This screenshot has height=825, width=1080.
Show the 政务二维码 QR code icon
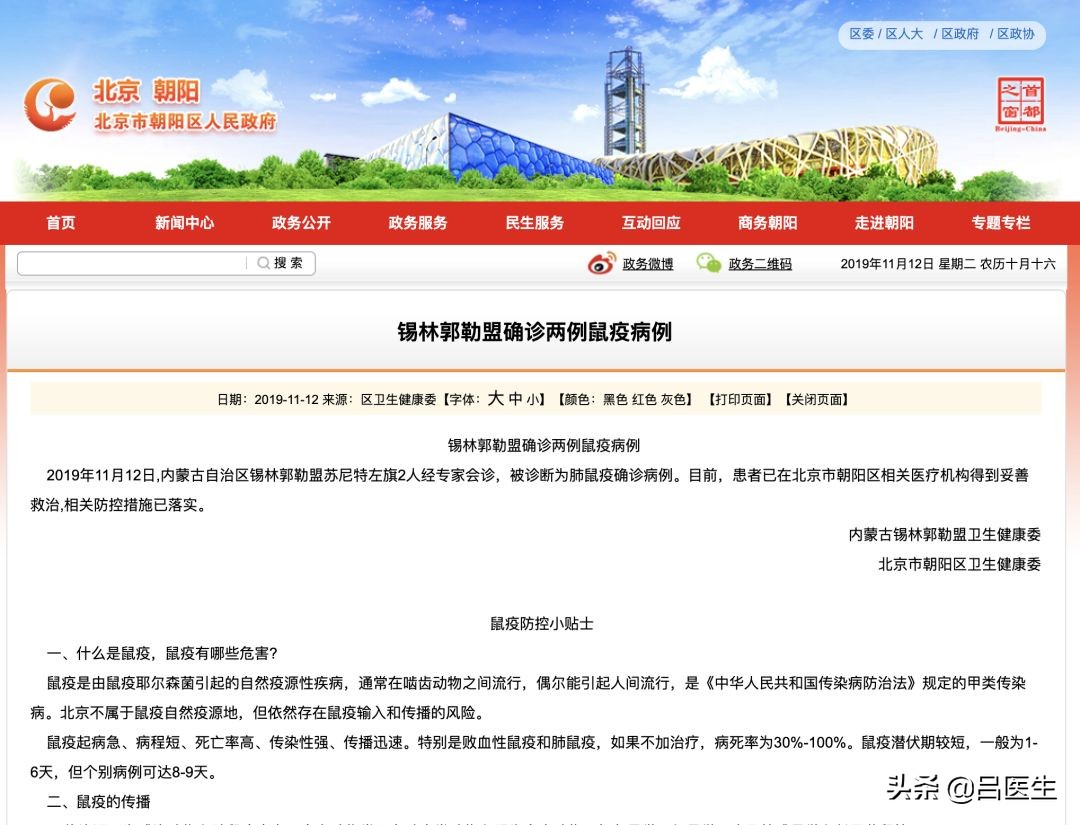point(711,263)
